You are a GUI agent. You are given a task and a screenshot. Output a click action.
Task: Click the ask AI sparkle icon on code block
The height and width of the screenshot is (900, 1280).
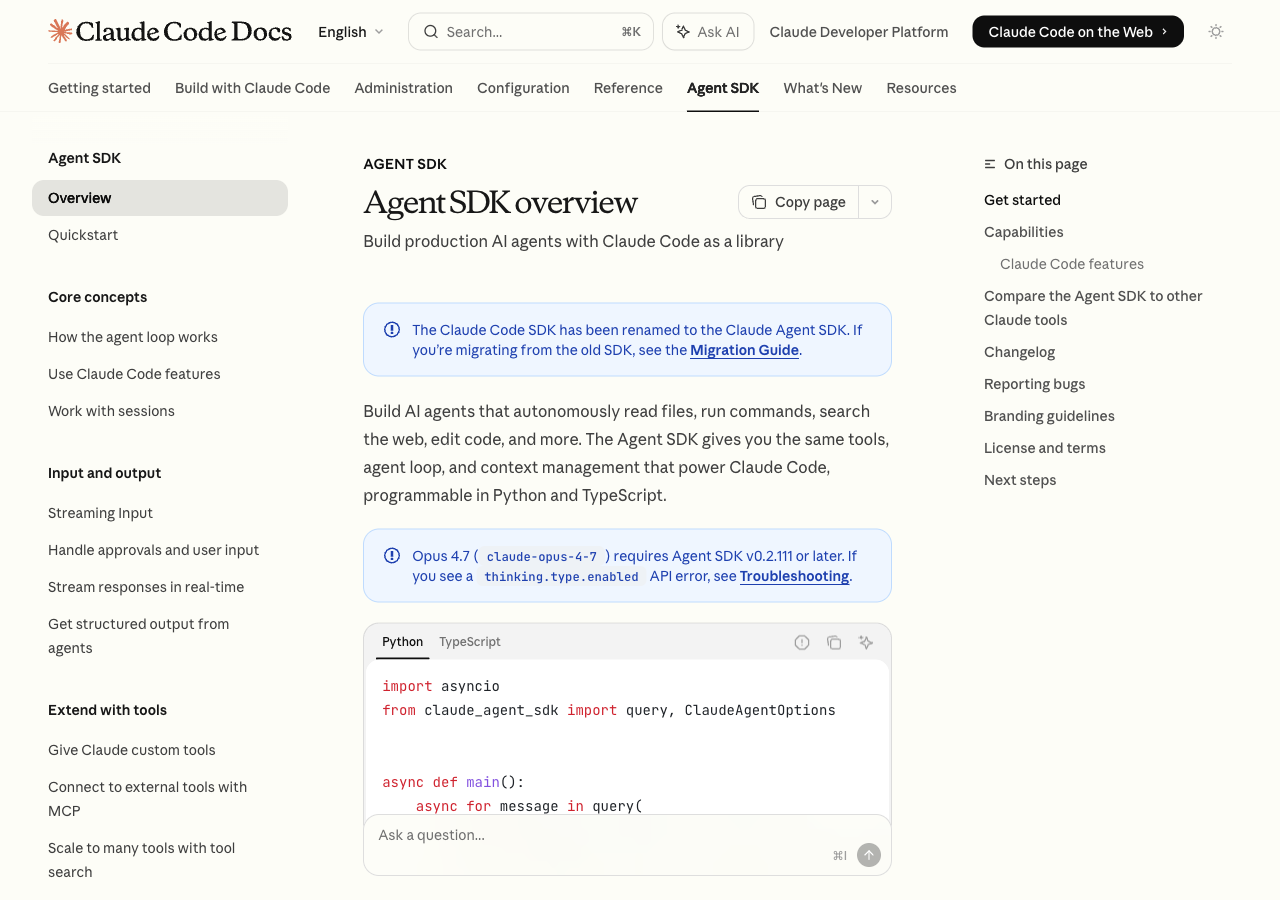(866, 642)
